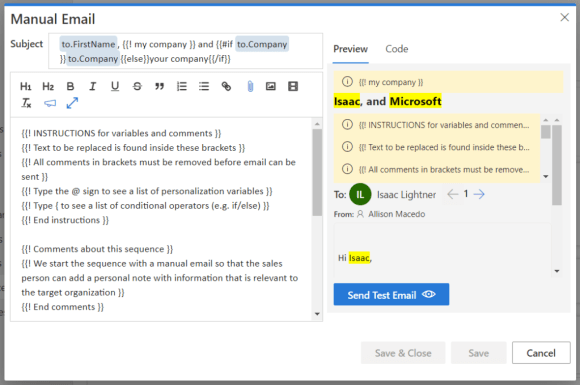Click the email preview scroll down arrow

[557, 271]
